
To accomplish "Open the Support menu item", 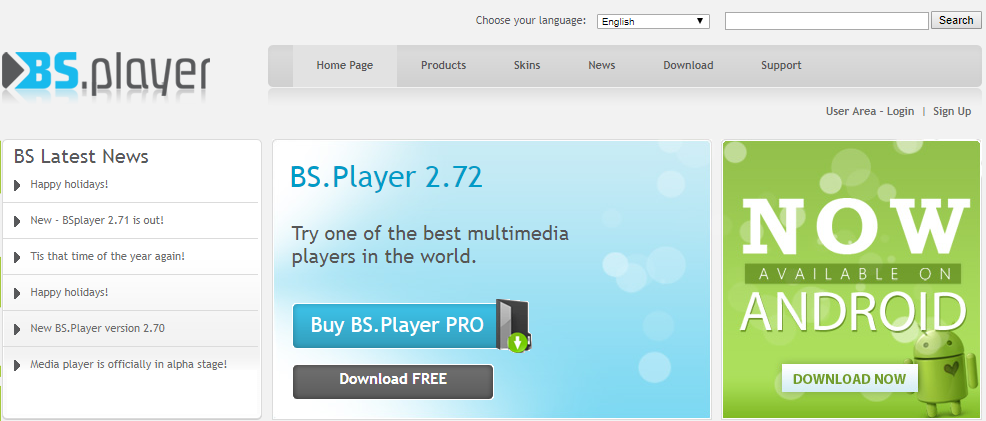I will coord(781,65).
